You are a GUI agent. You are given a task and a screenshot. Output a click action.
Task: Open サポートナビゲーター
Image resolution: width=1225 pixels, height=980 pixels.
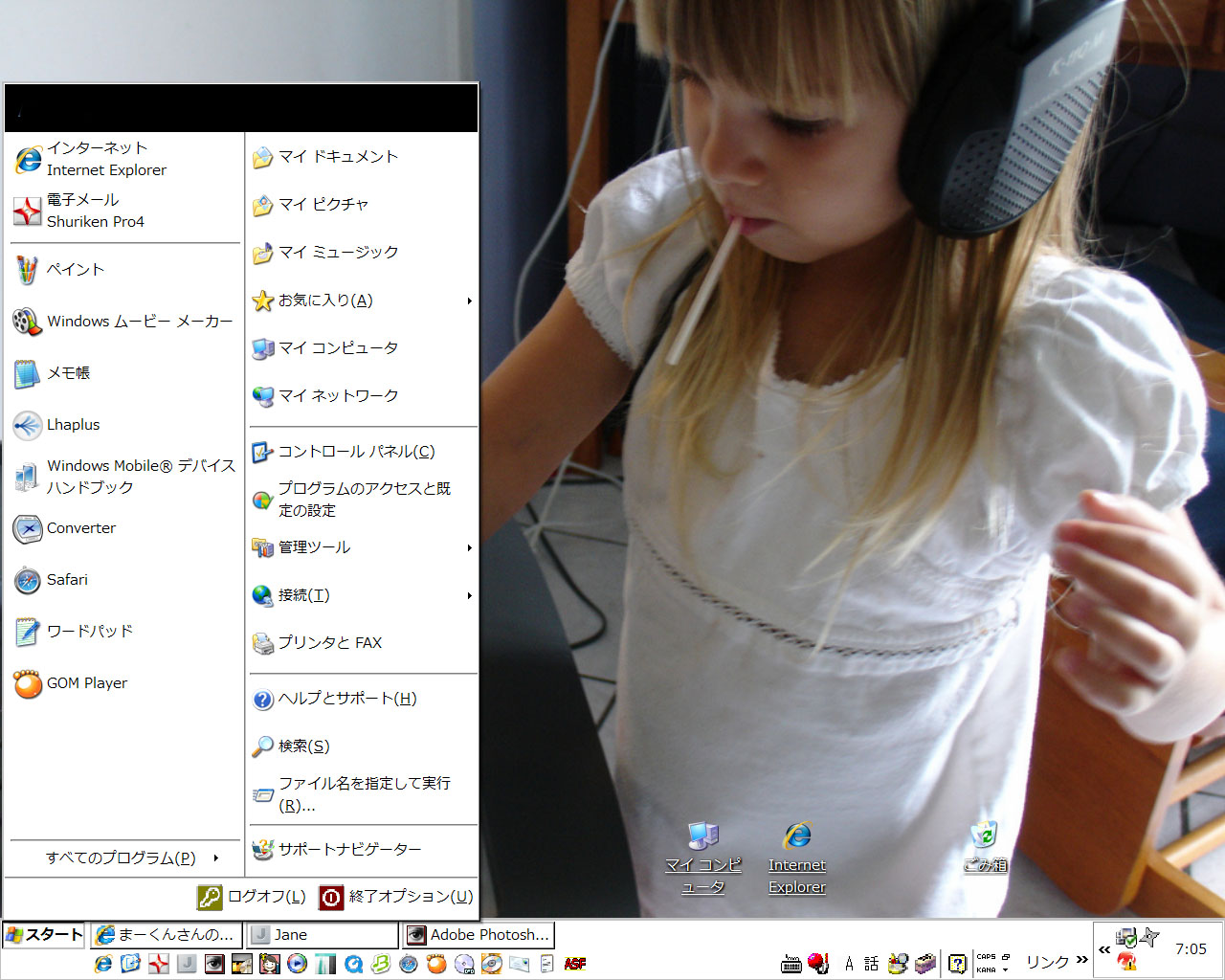(363, 850)
